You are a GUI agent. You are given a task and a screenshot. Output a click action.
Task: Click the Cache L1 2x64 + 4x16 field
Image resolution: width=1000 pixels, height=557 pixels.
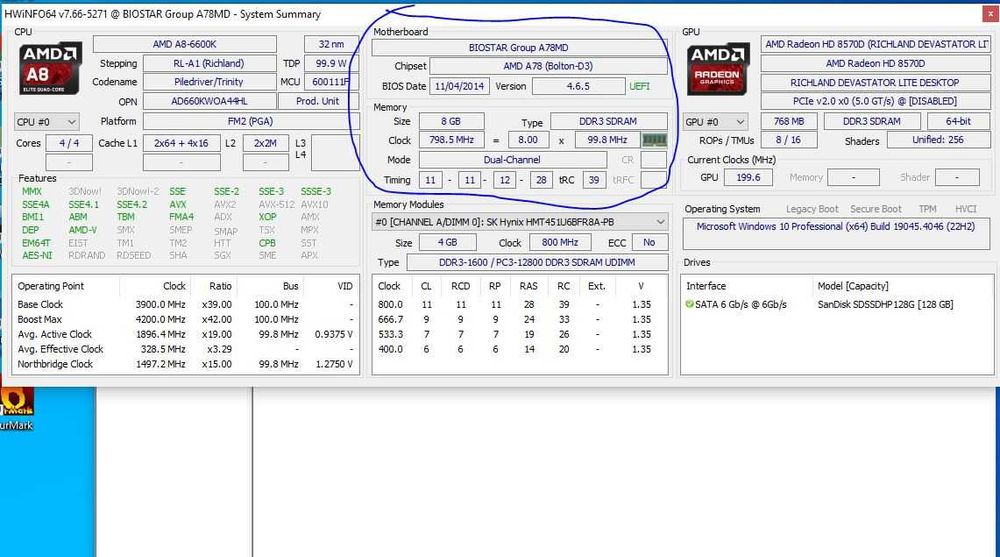click(182, 144)
